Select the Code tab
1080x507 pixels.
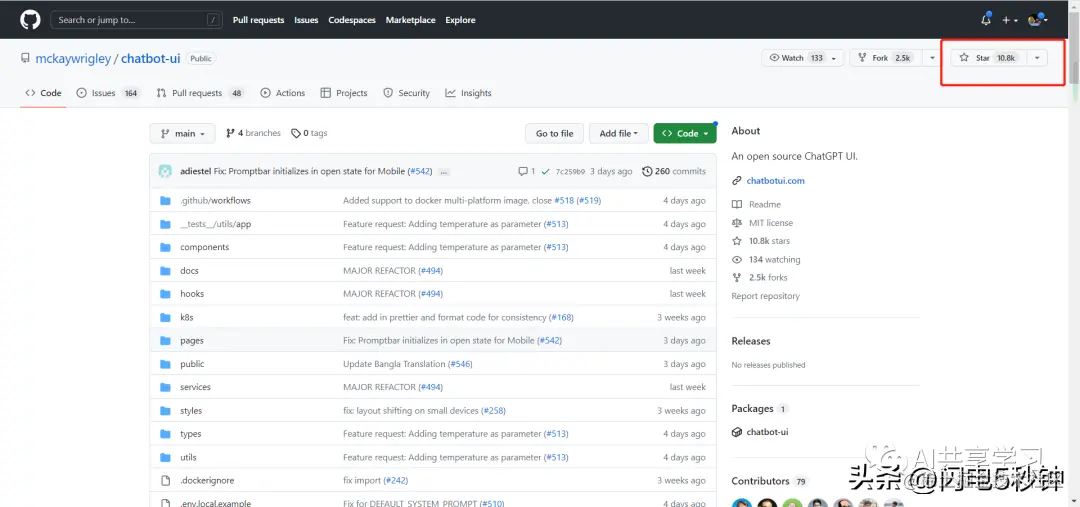pyautogui.click(x=43, y=93)
